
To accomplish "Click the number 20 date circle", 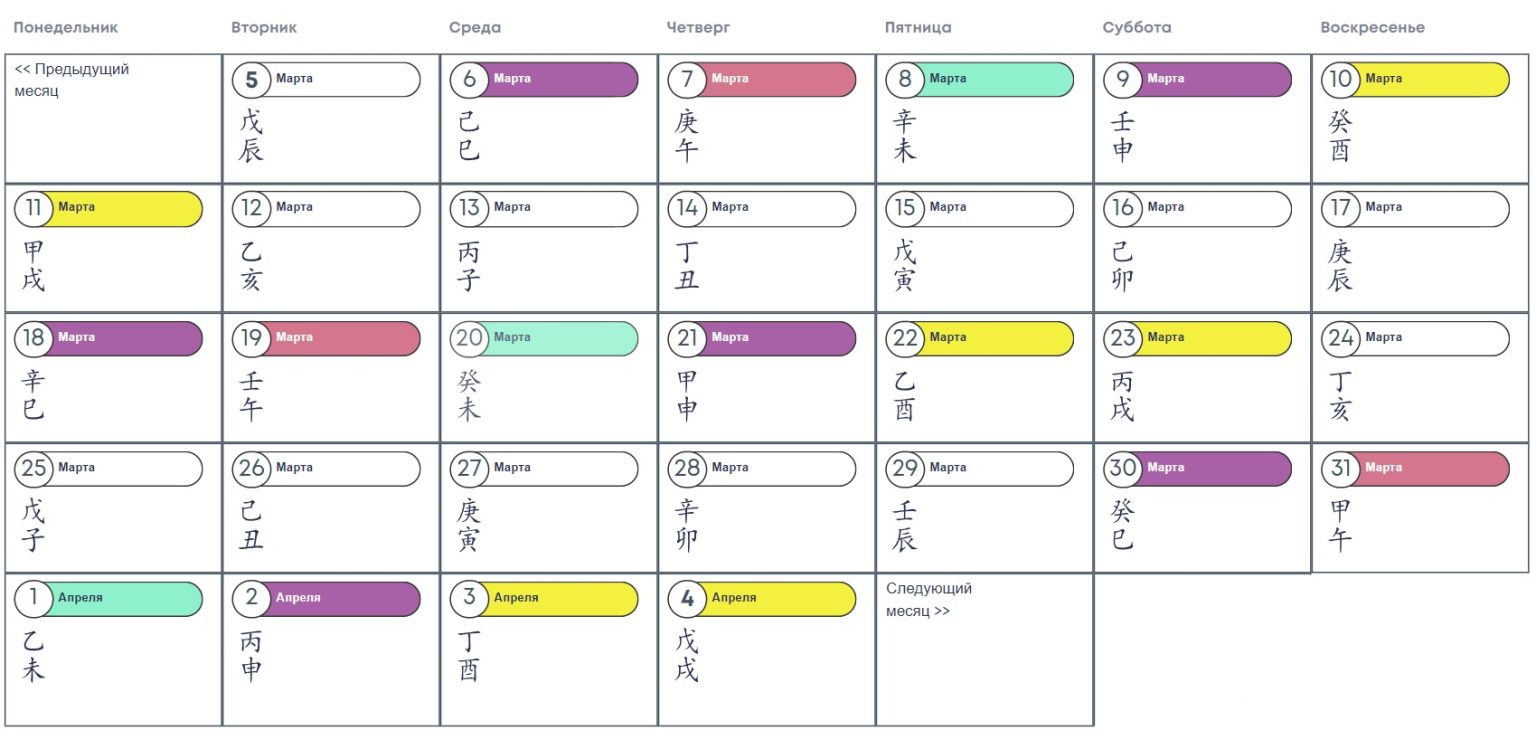I will tap(469, 339).
